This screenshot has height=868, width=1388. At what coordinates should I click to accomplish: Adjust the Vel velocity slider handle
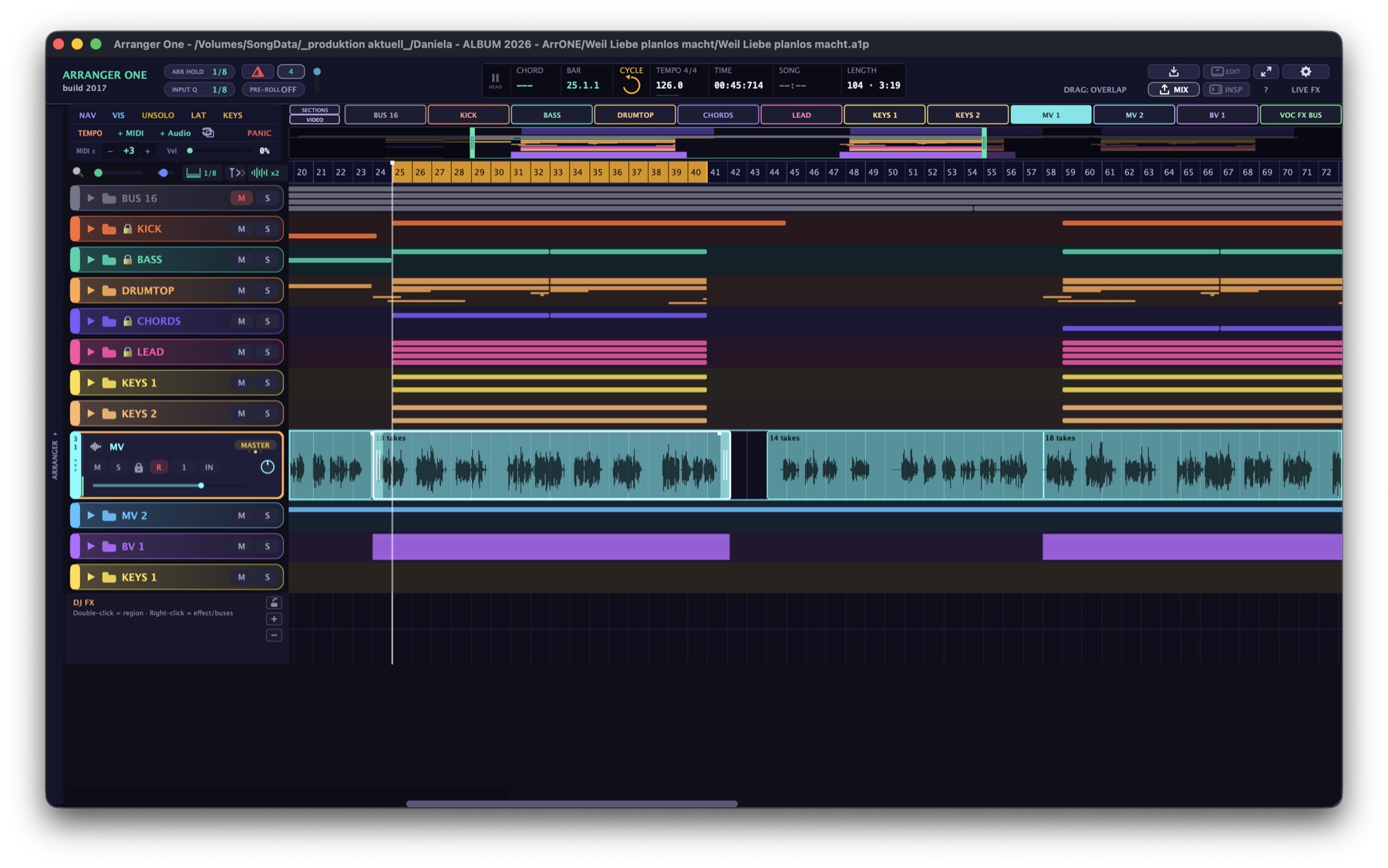coord(190,151)
